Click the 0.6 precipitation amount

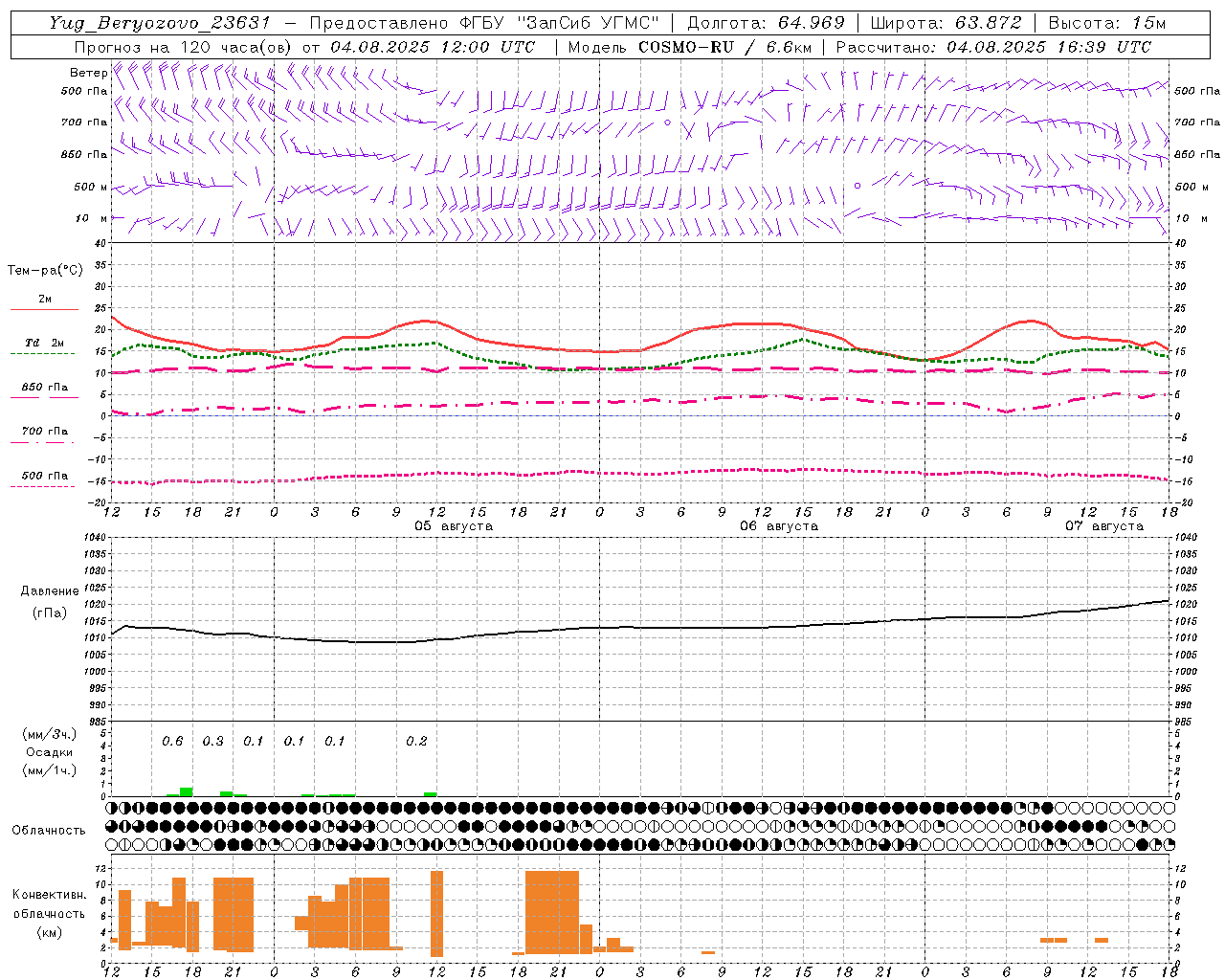[172, 741]
